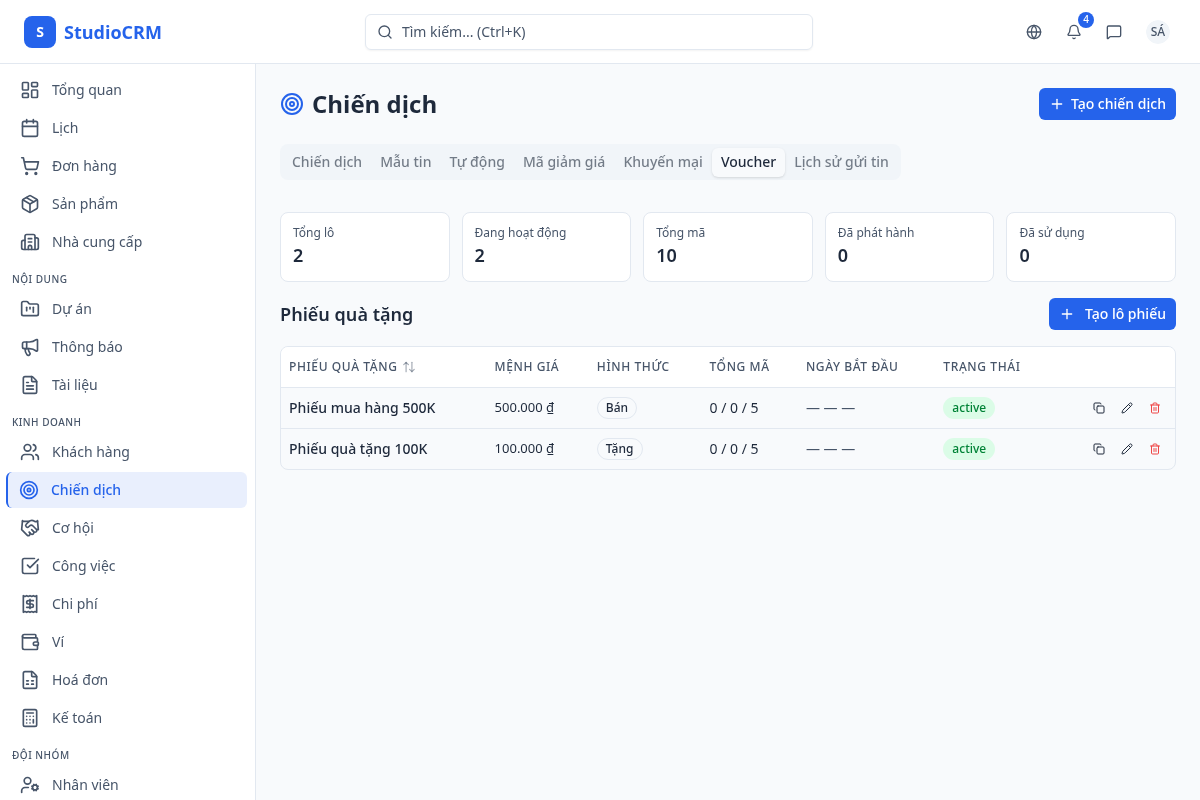Image resolution: width=1200 pixels, height=800 pixels.
Task: Duplicate the Phiếu quà tặng 100K row
Action: pos(1099,449)
